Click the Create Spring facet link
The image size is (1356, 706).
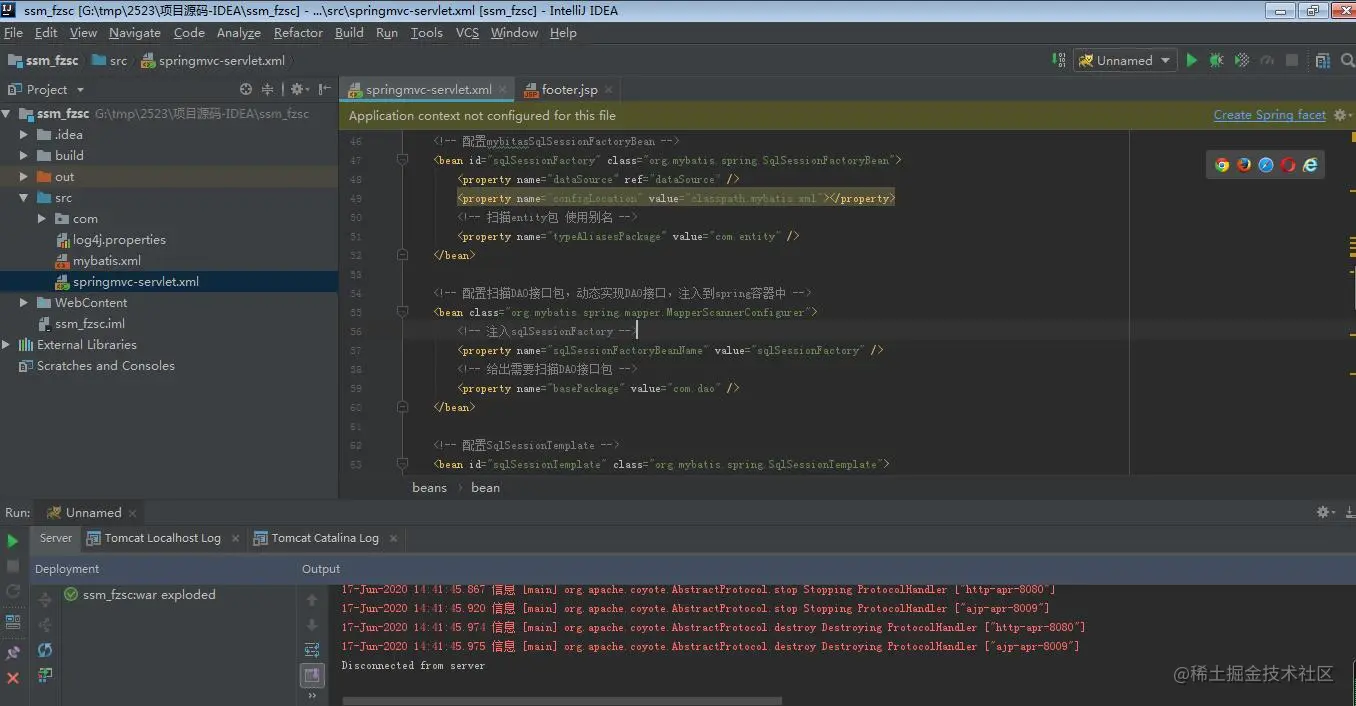coord(1269,114)
